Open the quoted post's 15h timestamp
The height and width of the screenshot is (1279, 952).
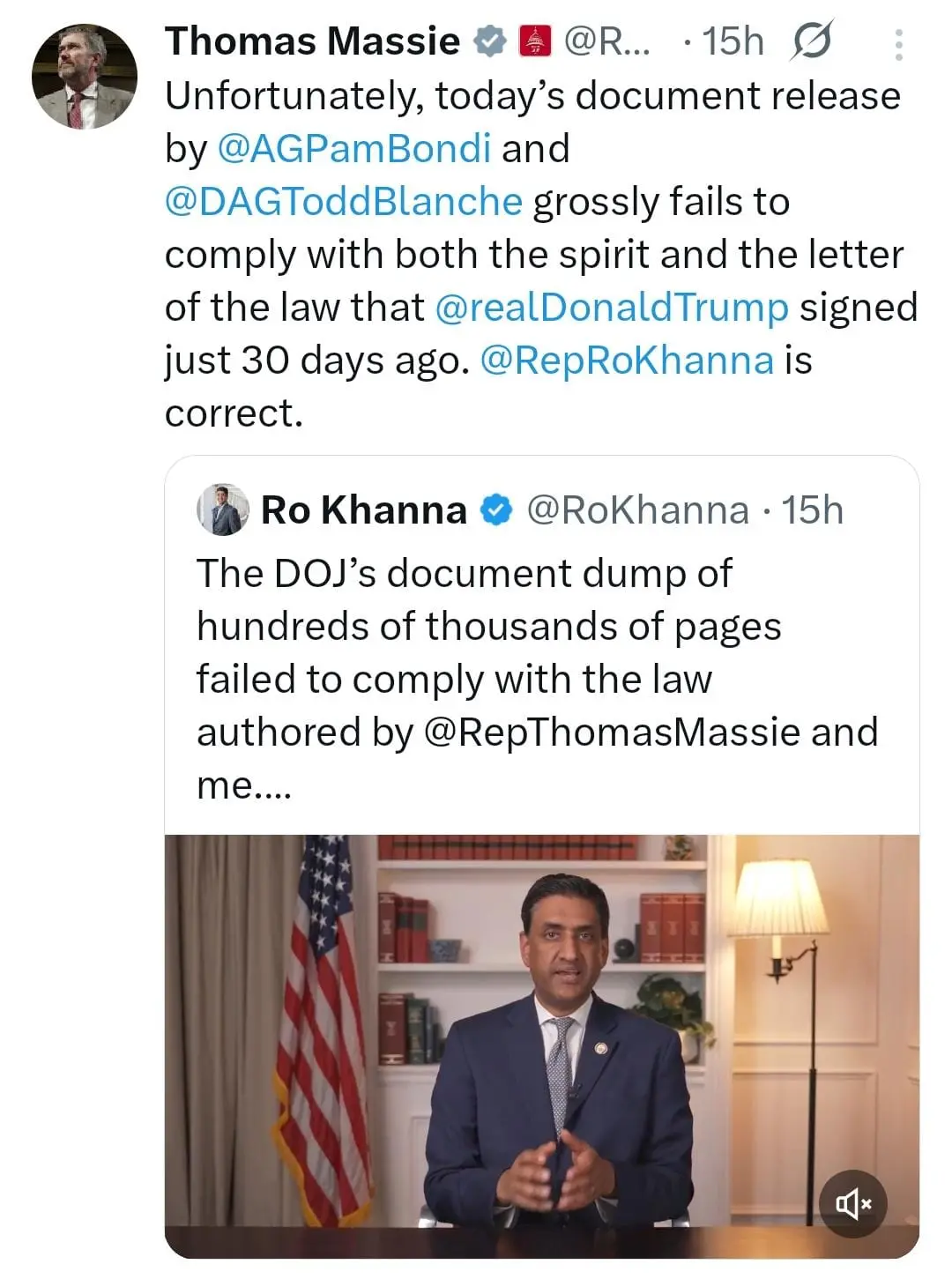click(x=813, y=510)
